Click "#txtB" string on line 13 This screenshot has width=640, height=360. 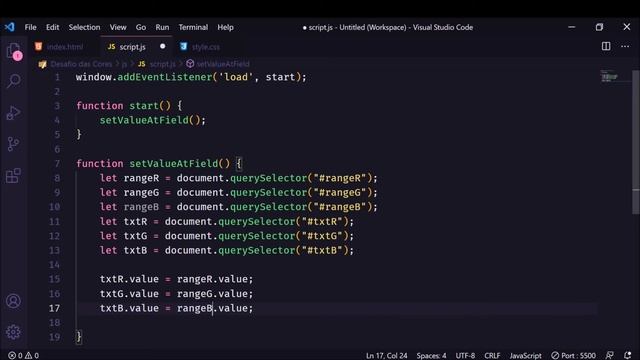click(x=322, y=250)
